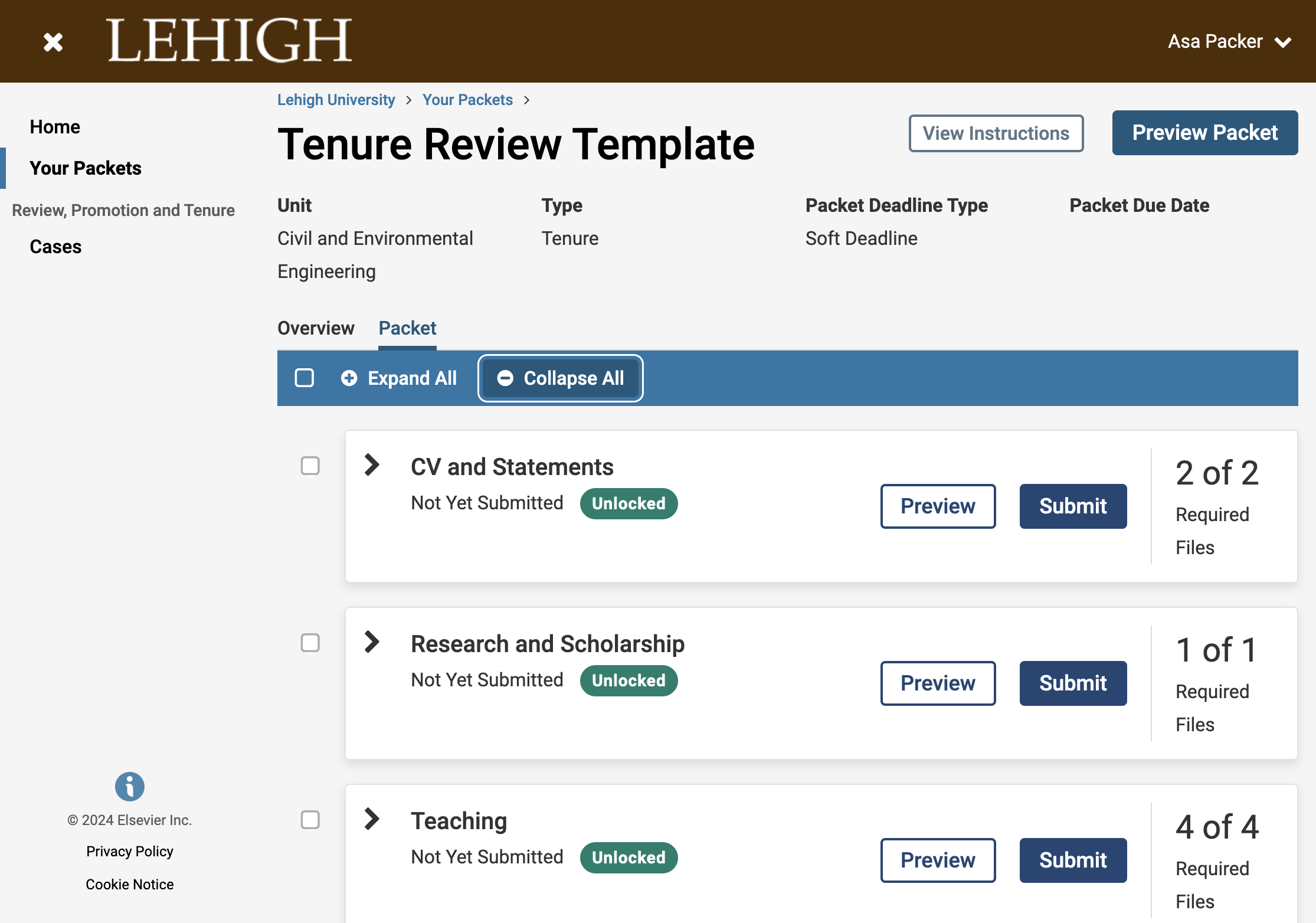Preview the Teaching section
The width and height of the screenshot is (1316, 923).
(x=938, y=860)
